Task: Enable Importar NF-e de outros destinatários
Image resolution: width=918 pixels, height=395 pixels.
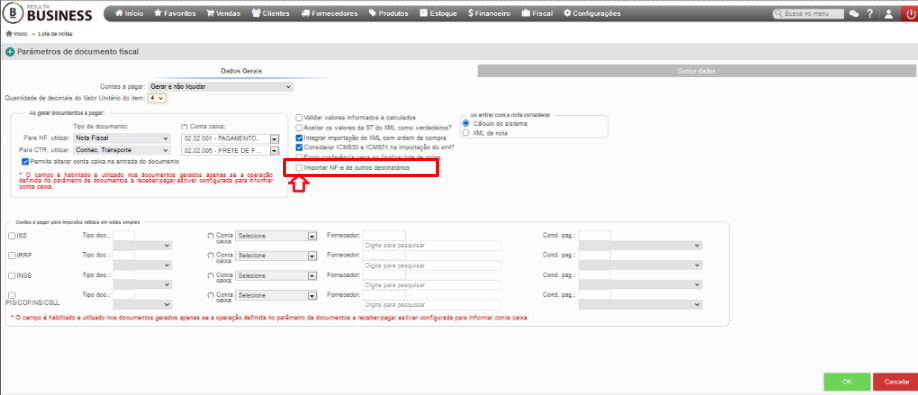Action: click(x=300, y=168)
